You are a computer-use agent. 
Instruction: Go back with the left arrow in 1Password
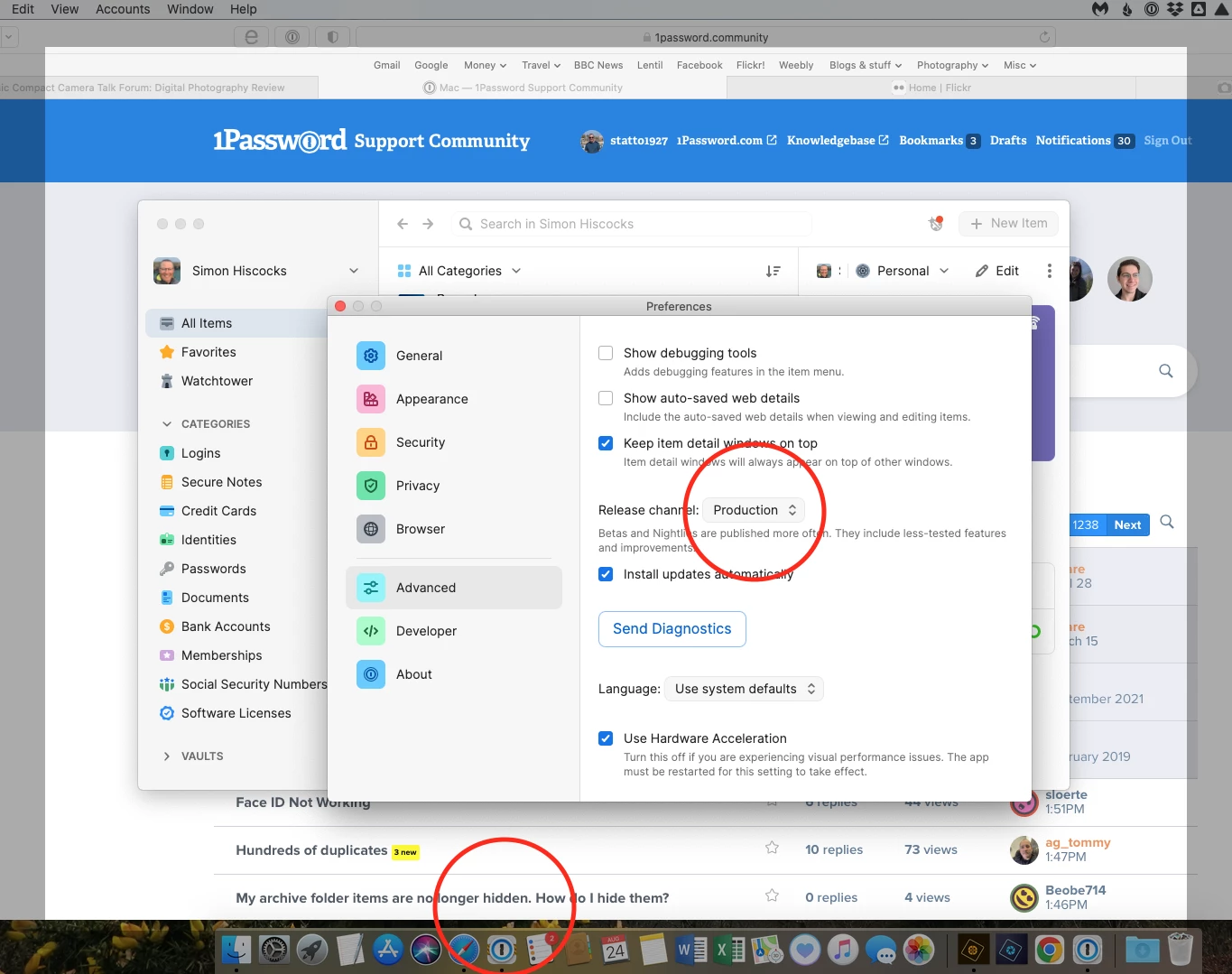(403, 224)
